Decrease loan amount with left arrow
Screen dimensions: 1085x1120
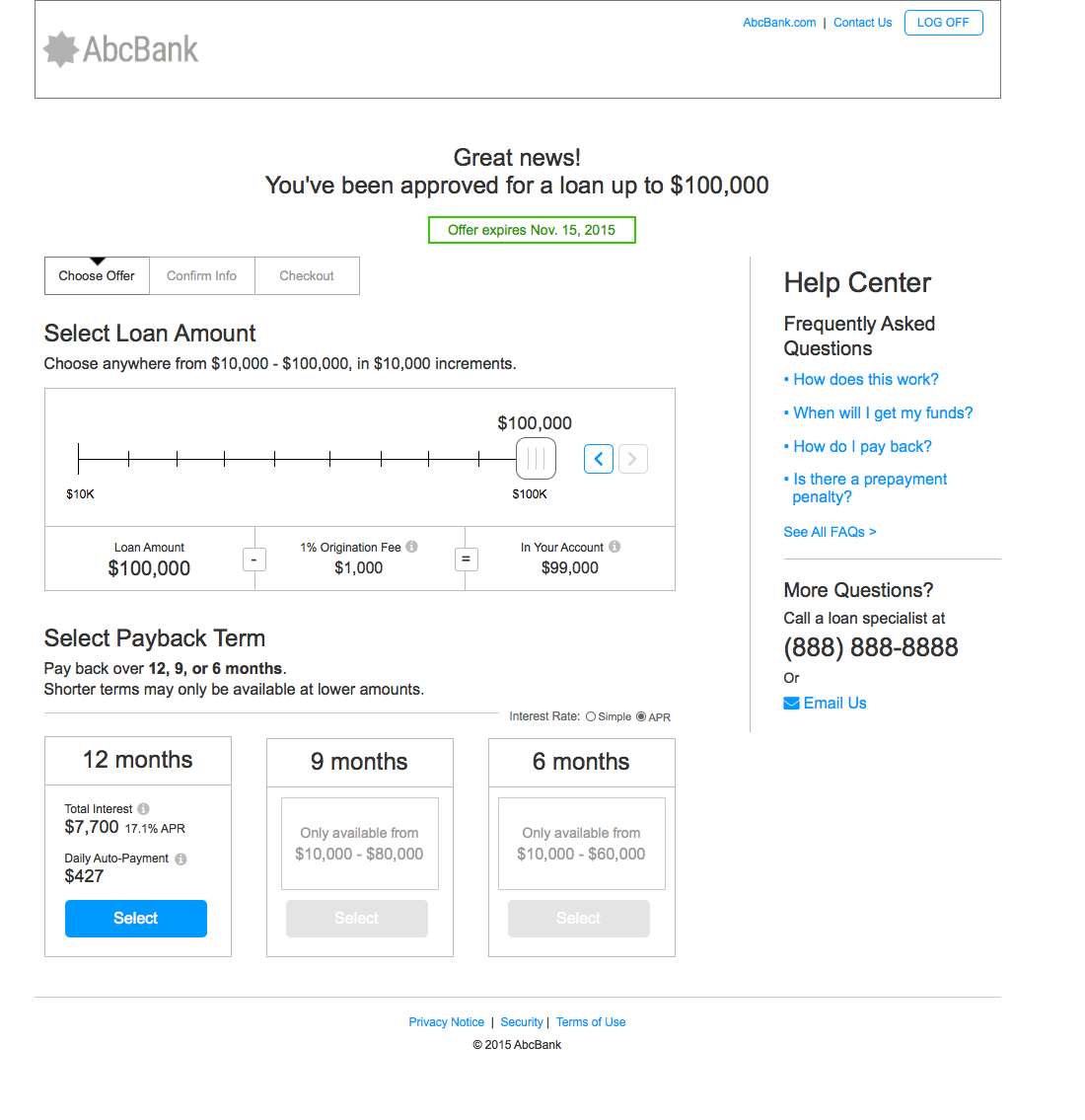pyautogui.click(x=599, y=459)
